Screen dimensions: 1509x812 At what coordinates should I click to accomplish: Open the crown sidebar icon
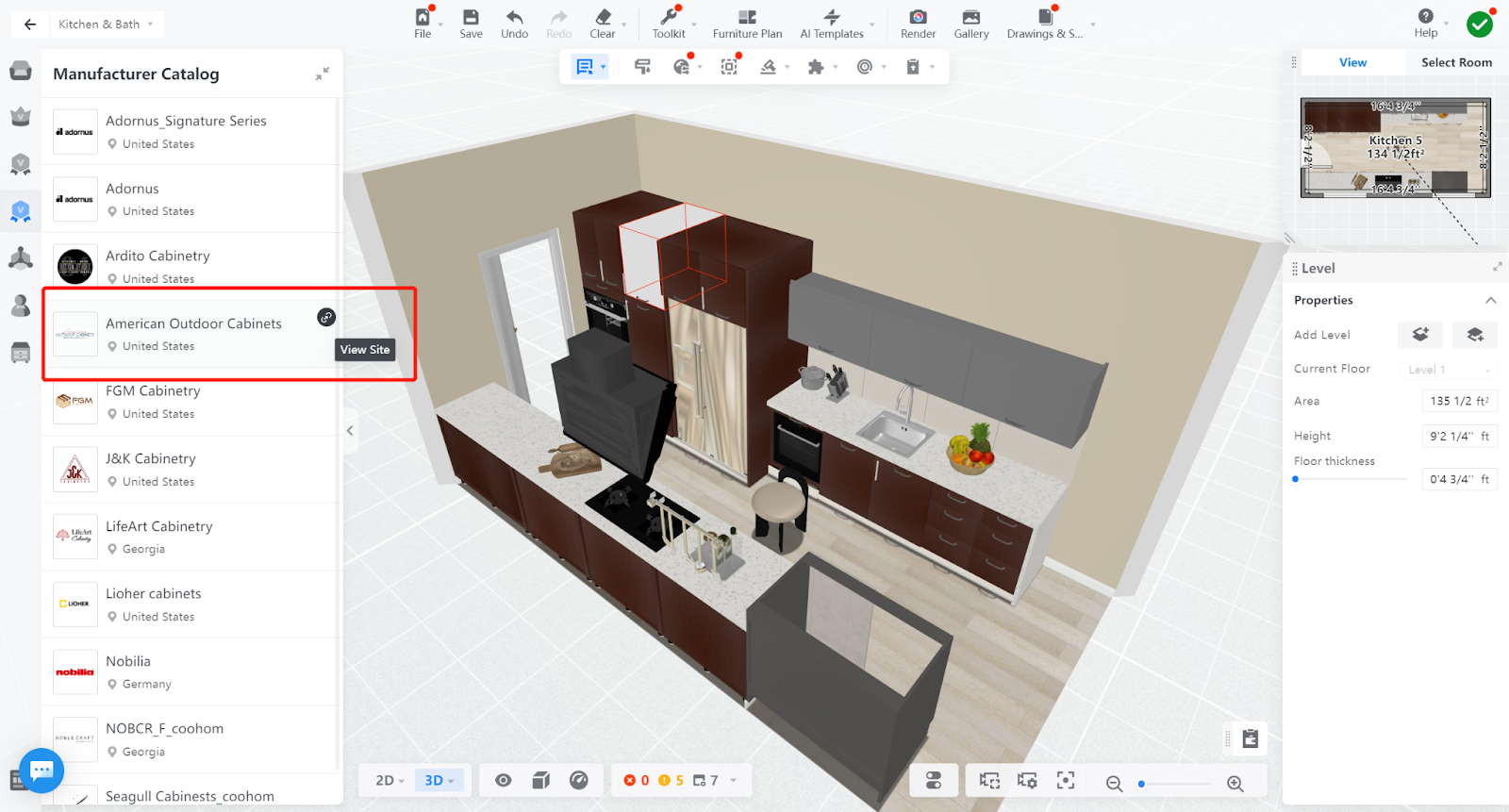[21, 117]
